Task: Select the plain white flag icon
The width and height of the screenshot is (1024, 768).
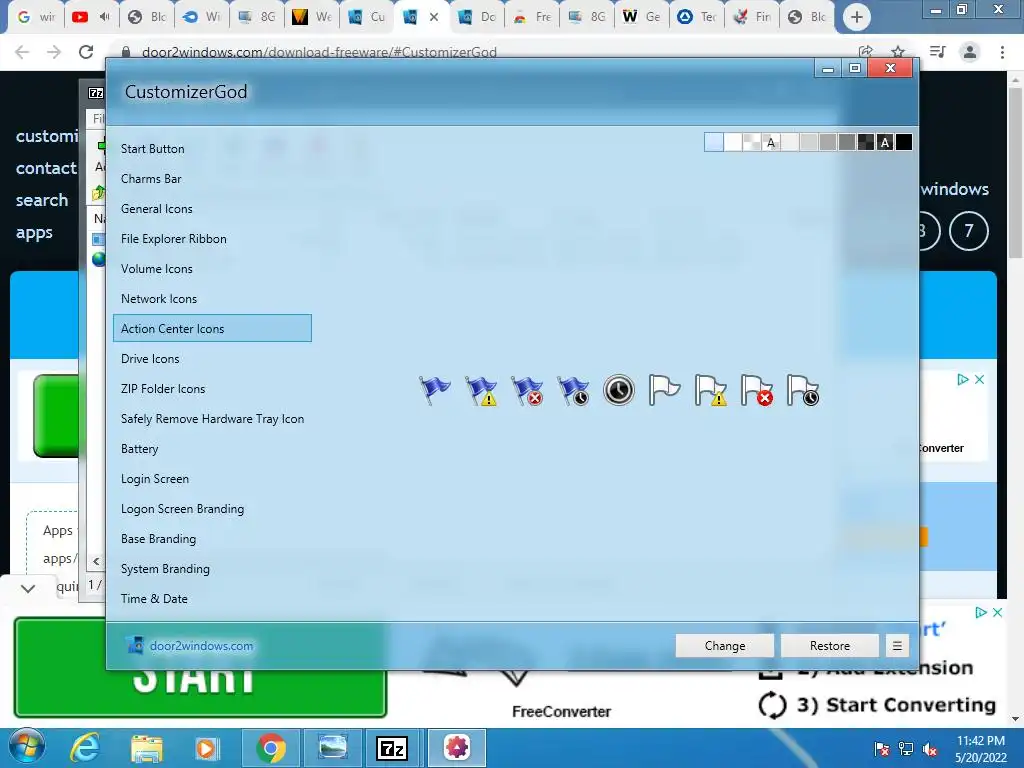Action: tap(665, 391)
